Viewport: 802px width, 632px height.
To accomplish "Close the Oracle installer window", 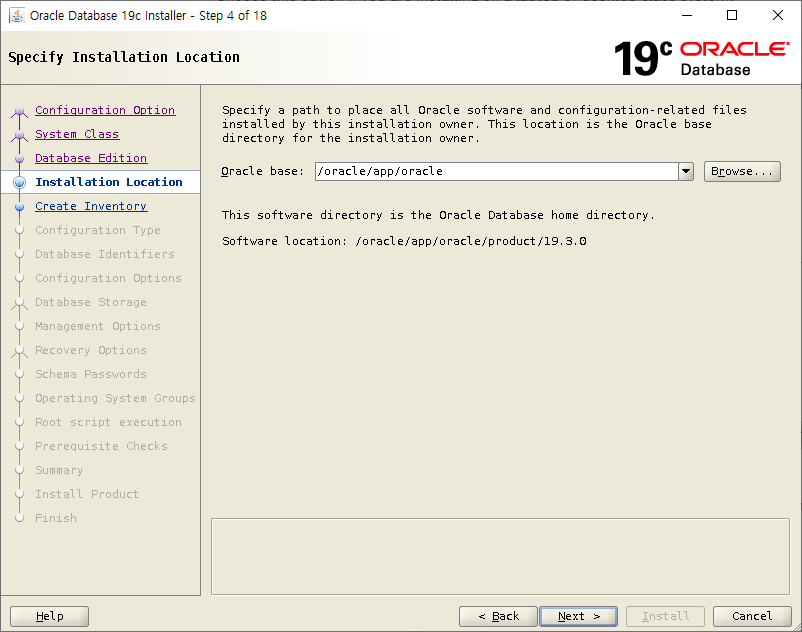I will pyautogui.click(x=777, y=15).
